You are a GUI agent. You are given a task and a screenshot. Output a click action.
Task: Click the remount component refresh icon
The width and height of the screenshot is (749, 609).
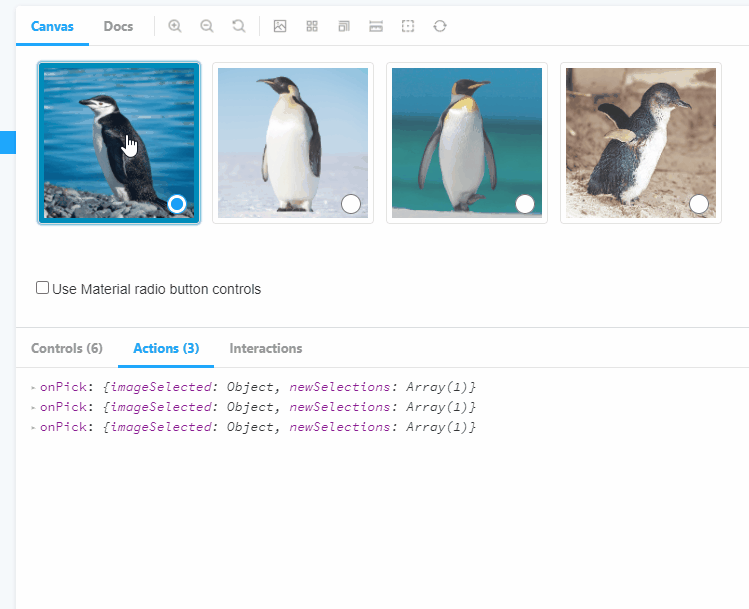point(440,26)
